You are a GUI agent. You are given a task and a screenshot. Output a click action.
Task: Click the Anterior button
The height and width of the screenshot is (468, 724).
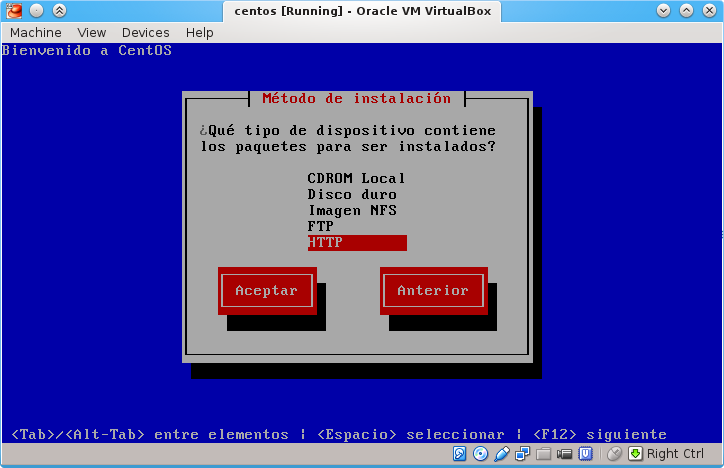pyautogui.click(x=434, y=291)
